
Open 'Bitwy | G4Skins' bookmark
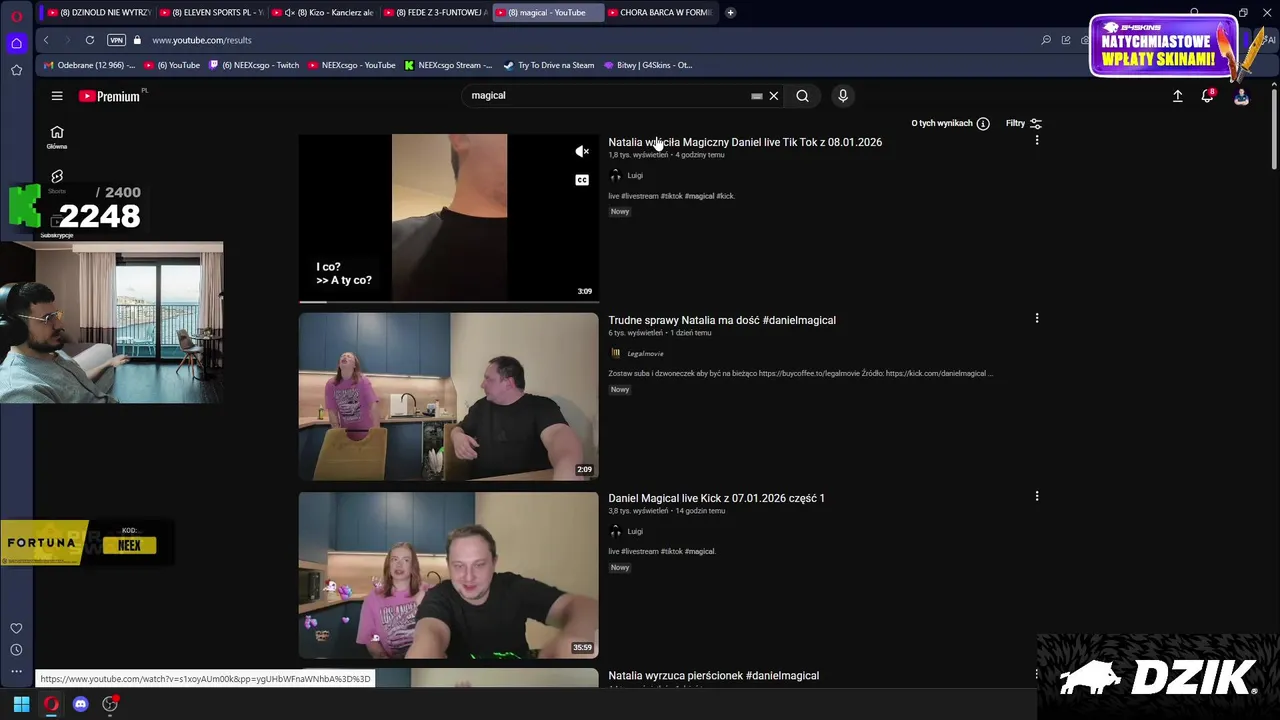pos(648,65)
